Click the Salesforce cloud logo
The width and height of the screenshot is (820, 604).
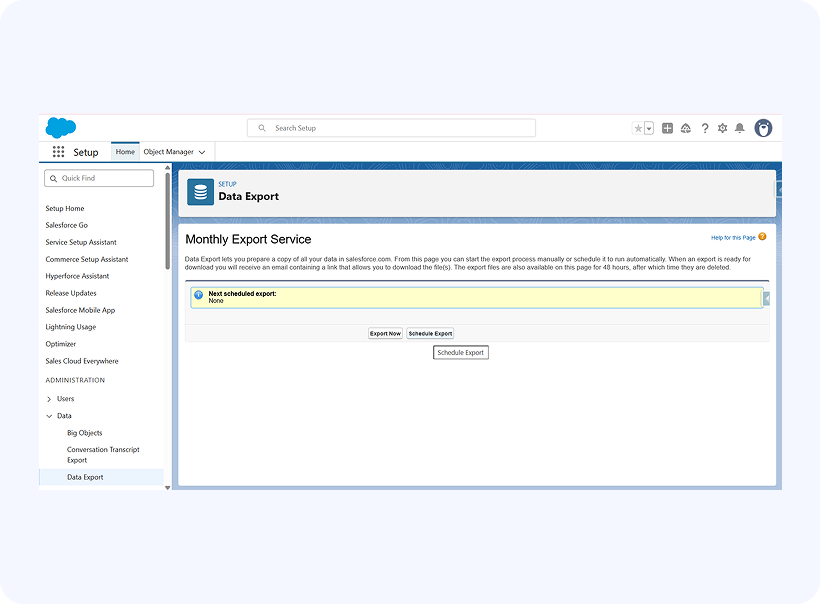tap(61, 128)
